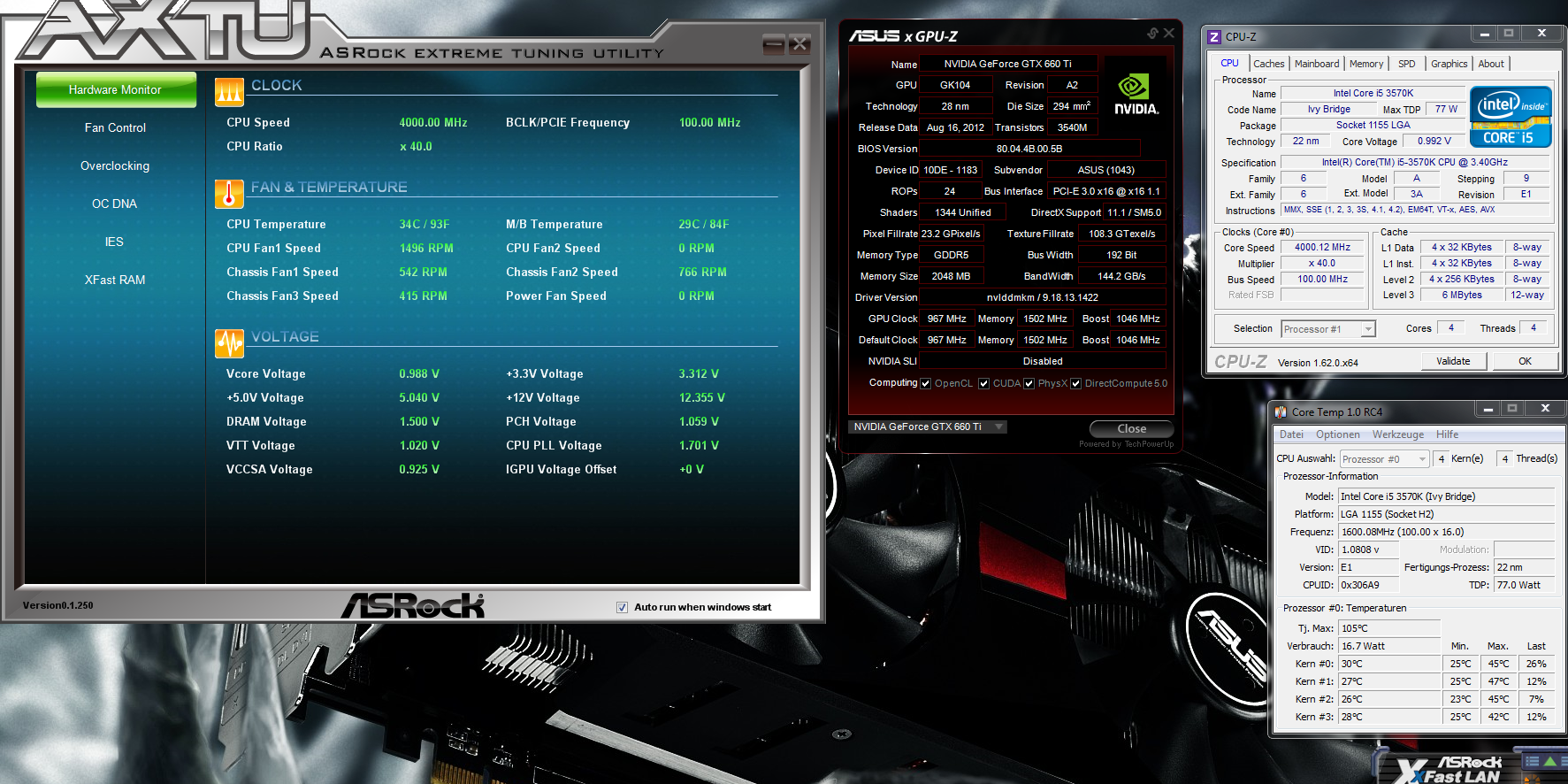Click the Core Temp Model field
Viewport: 1568px width, 784px height.
pos(1446,496)
